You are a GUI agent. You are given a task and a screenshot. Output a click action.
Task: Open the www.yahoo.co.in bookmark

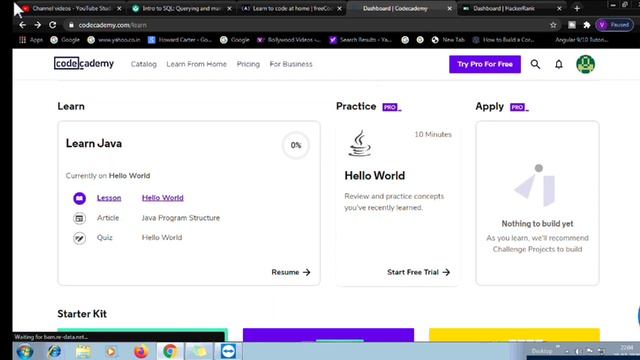(115, 40)
